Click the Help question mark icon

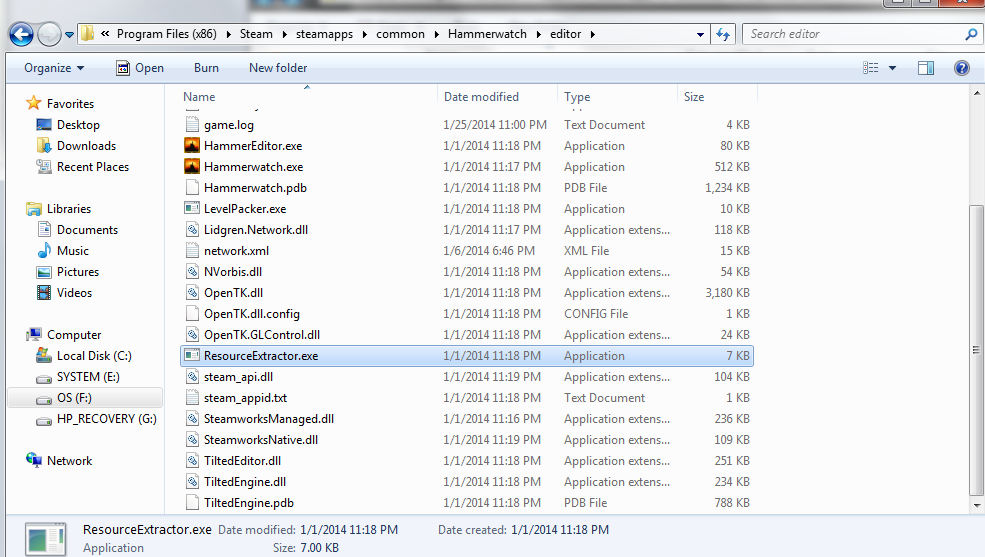(x=961, y=68)
